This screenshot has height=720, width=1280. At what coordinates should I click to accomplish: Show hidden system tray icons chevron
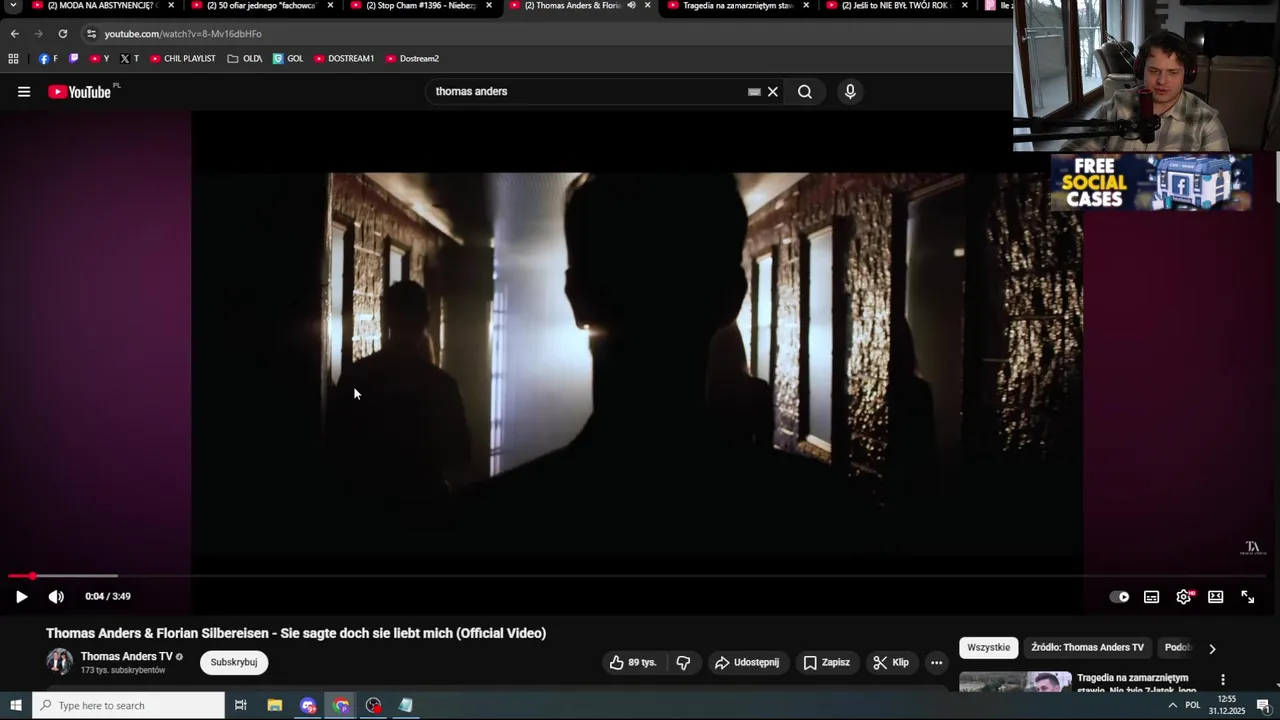pos(1172,706)
